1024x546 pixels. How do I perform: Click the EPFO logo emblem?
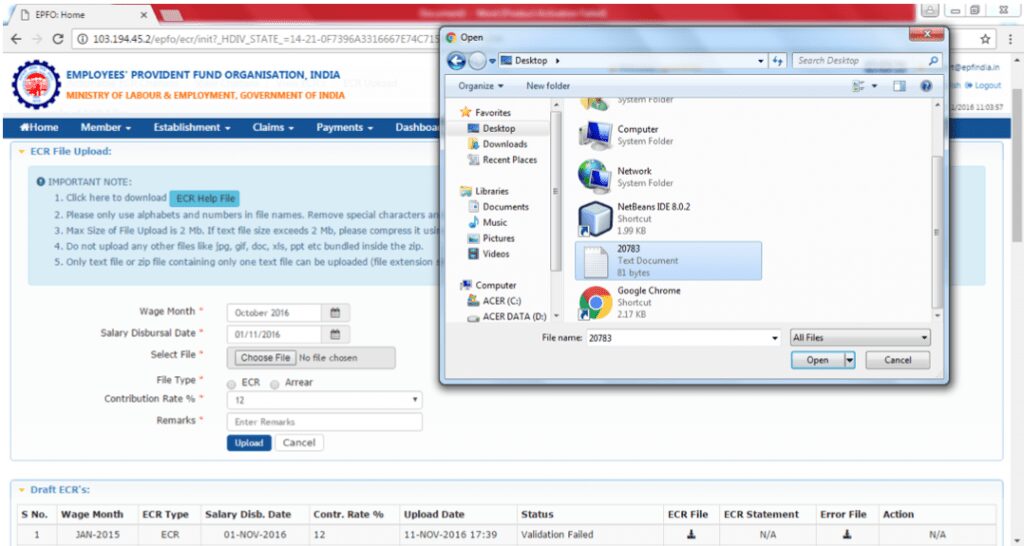click(37, 85)
